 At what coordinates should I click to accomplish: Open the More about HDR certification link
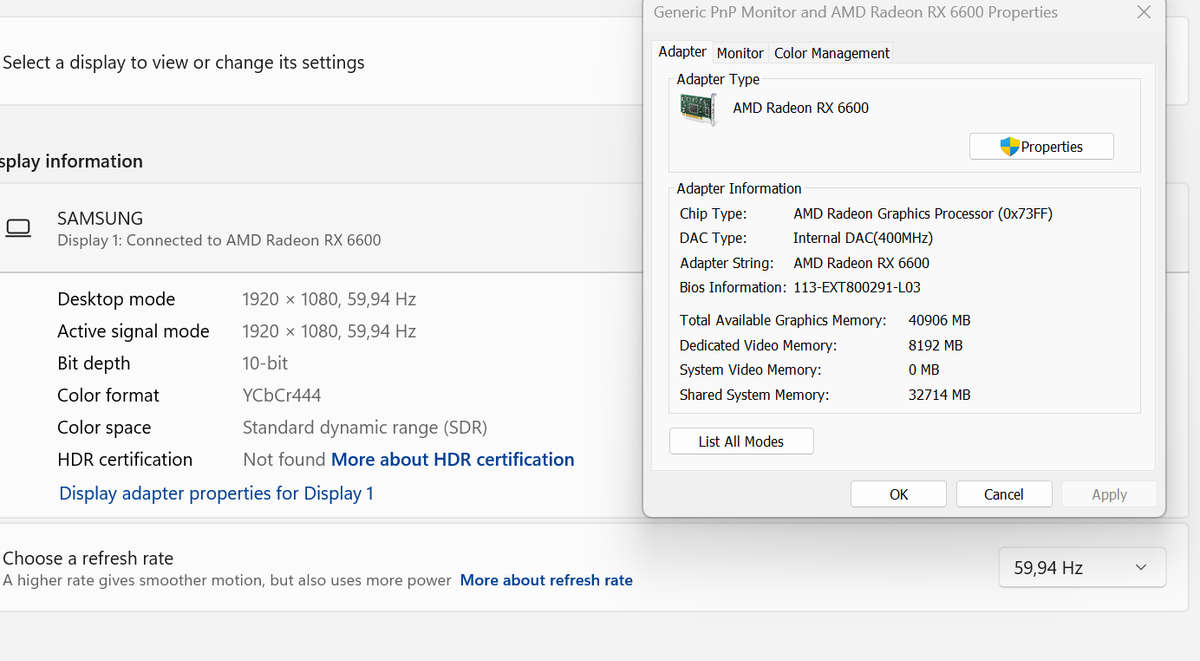click(452, 460)
